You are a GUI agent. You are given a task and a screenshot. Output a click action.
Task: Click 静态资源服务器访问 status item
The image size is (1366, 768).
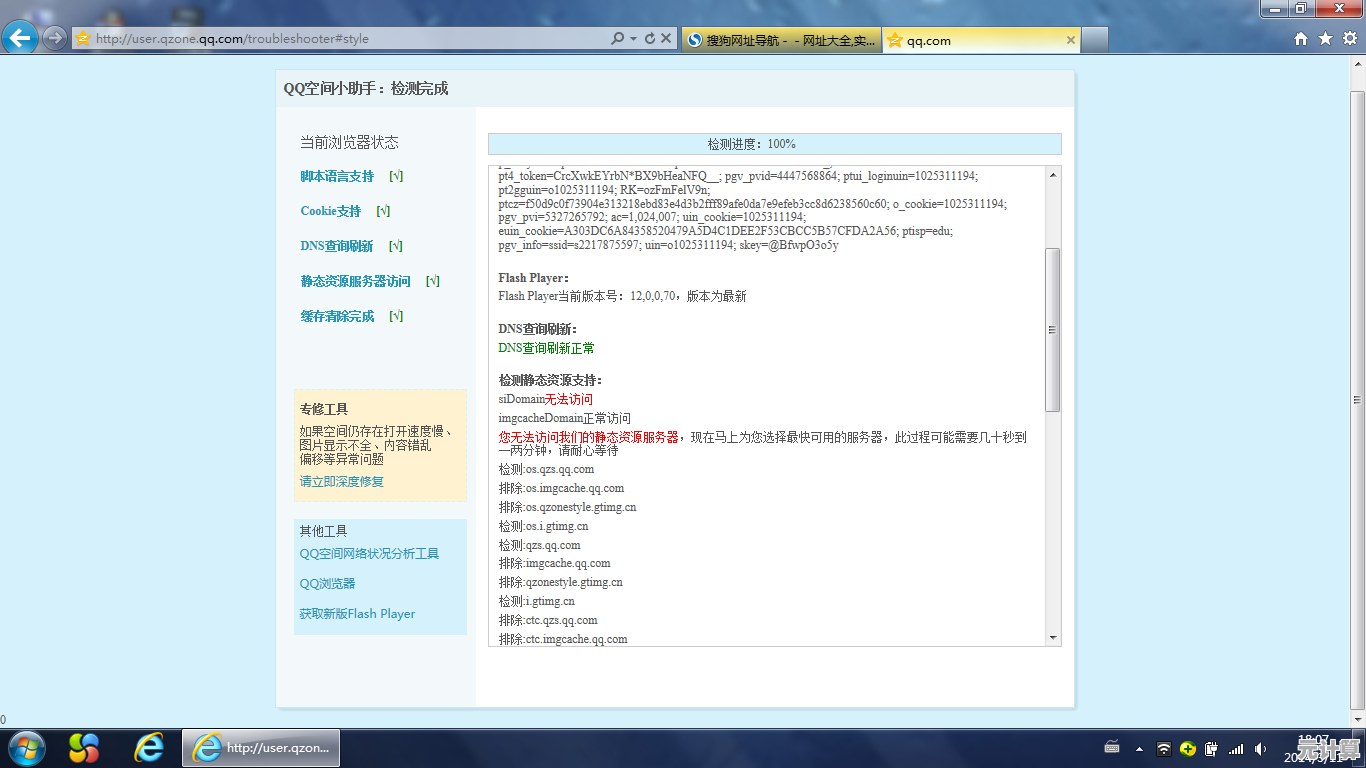coord(355,281)
